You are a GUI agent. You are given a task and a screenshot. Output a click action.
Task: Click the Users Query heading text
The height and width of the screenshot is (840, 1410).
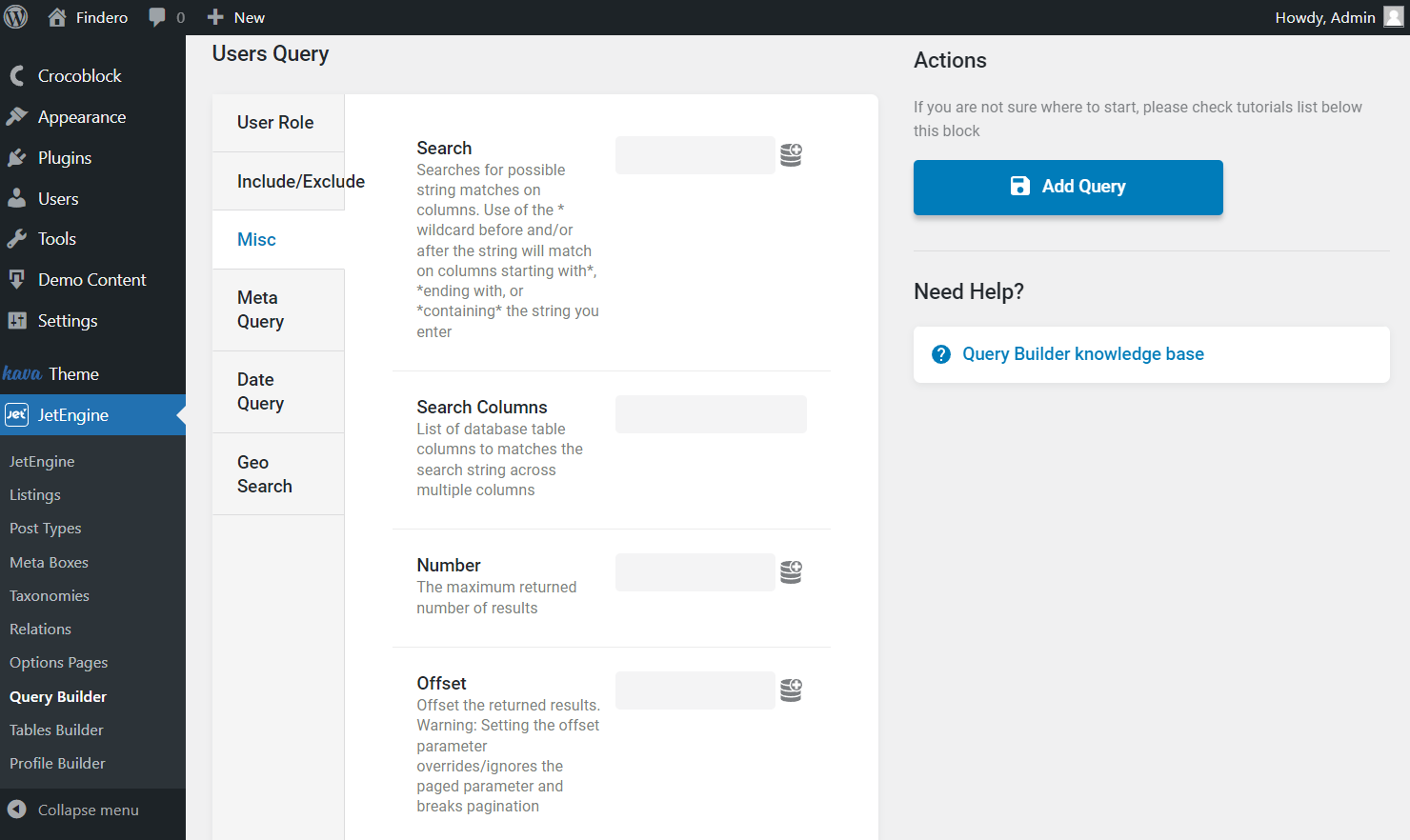pos(271,54)
